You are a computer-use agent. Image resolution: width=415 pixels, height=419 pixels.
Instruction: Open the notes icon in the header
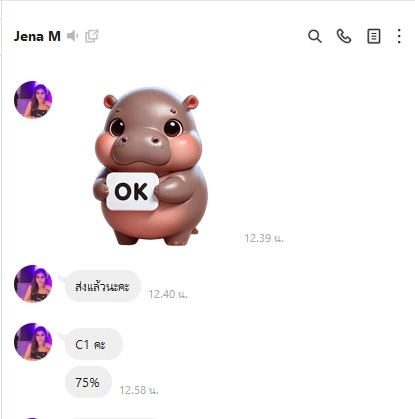point(373,36)
